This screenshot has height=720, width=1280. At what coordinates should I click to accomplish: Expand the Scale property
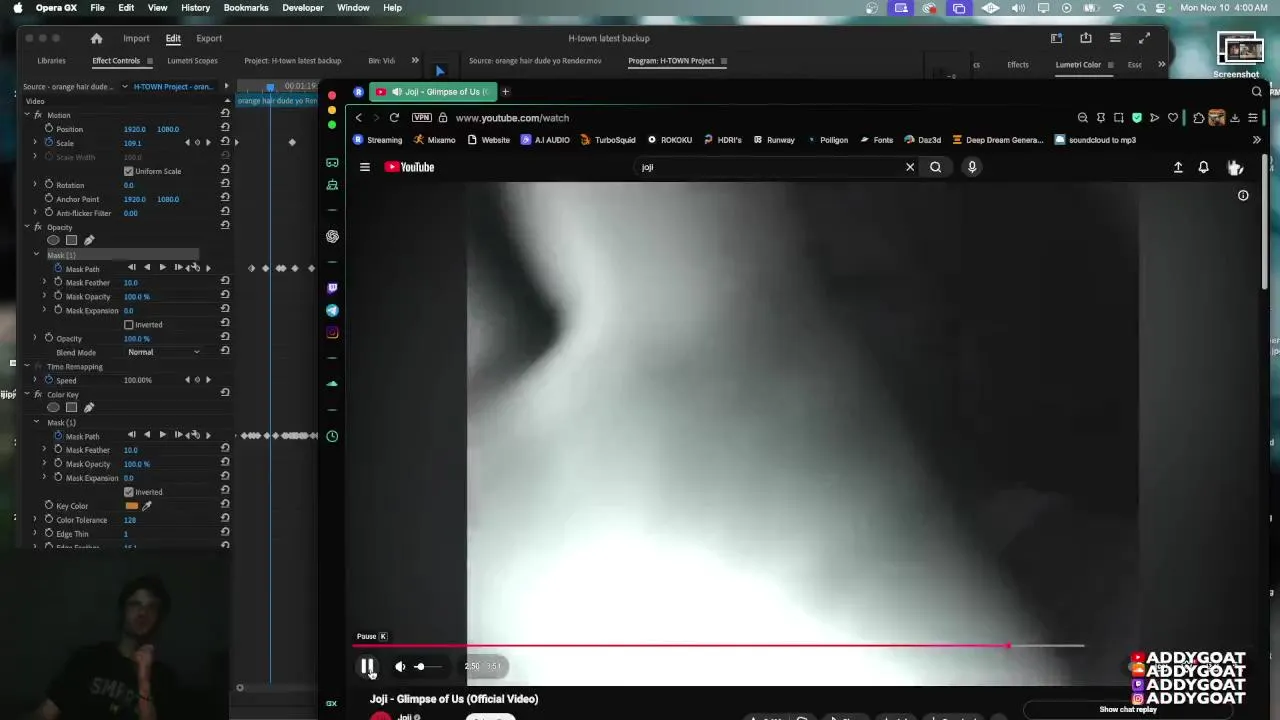point(35,143)
